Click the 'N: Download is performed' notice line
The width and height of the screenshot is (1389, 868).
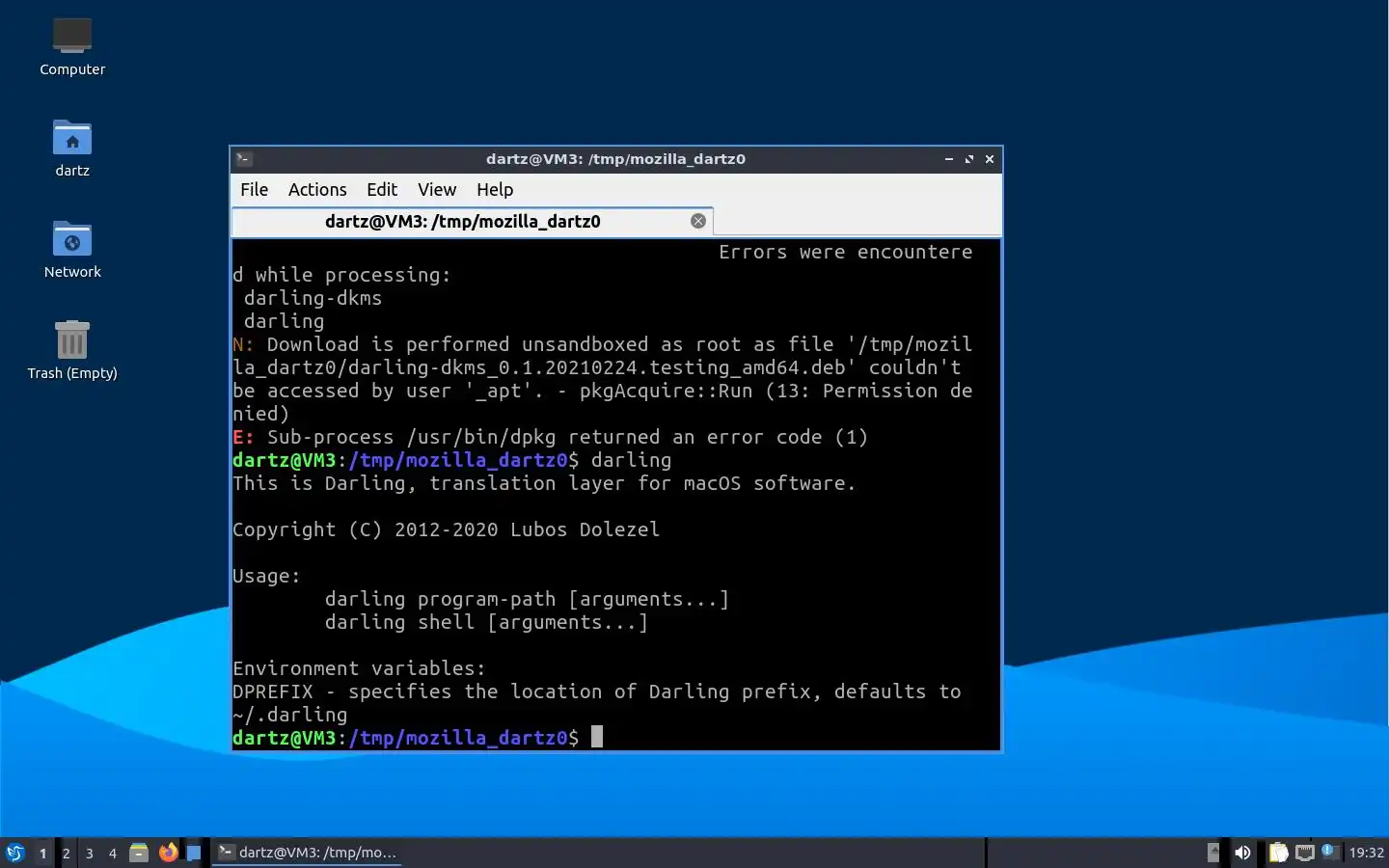click(602, 344)
